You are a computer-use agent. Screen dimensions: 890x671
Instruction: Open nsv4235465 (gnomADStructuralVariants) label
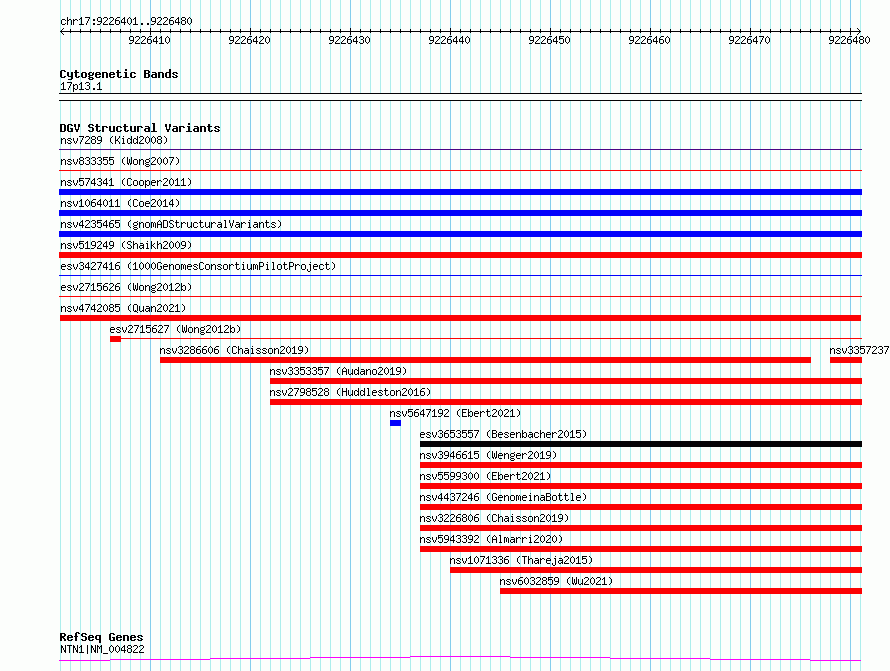pyautogui.click(x=171, y=224)
